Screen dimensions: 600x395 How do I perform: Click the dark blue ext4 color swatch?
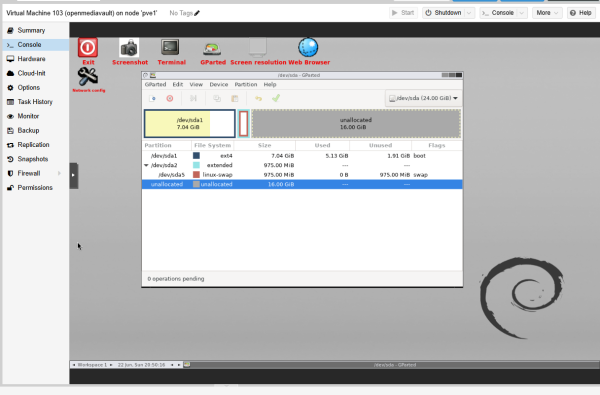(196, 155)
